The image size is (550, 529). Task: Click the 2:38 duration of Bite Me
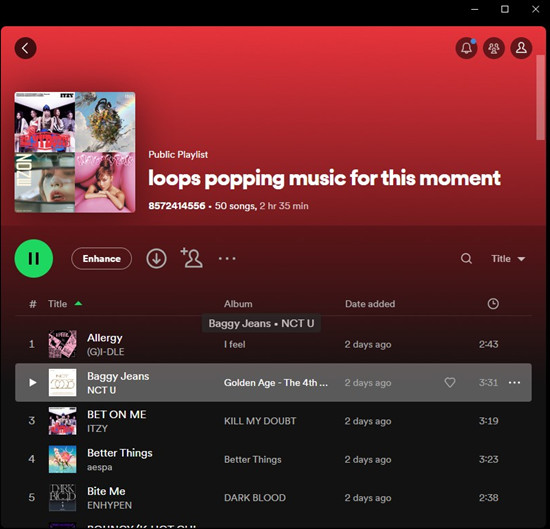point(489,498)
